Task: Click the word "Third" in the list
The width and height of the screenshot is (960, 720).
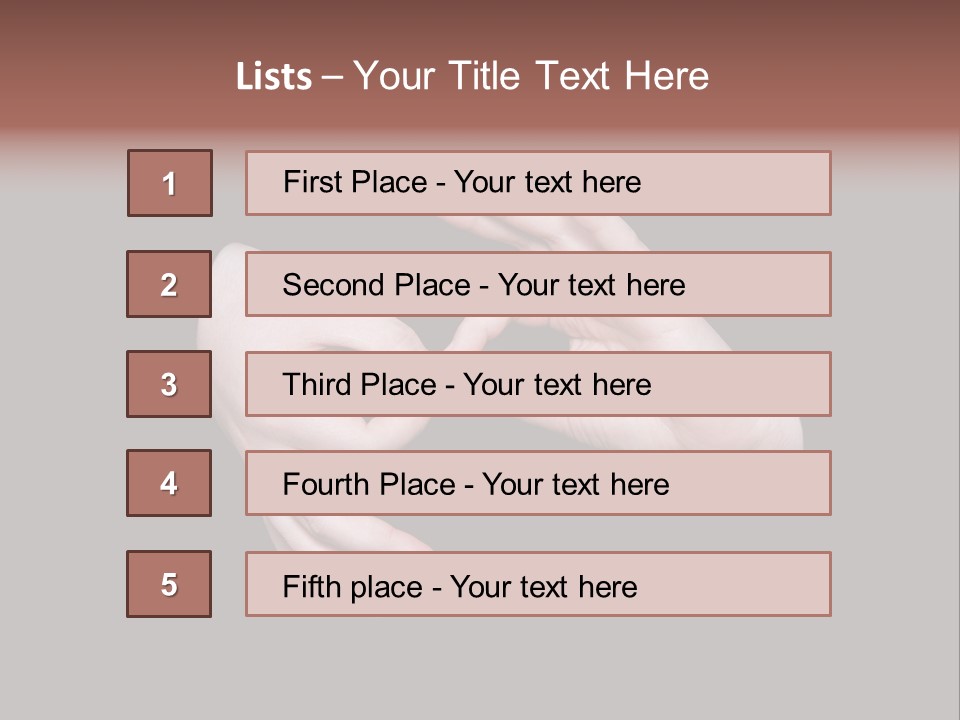Action: (x=316, y=385)
